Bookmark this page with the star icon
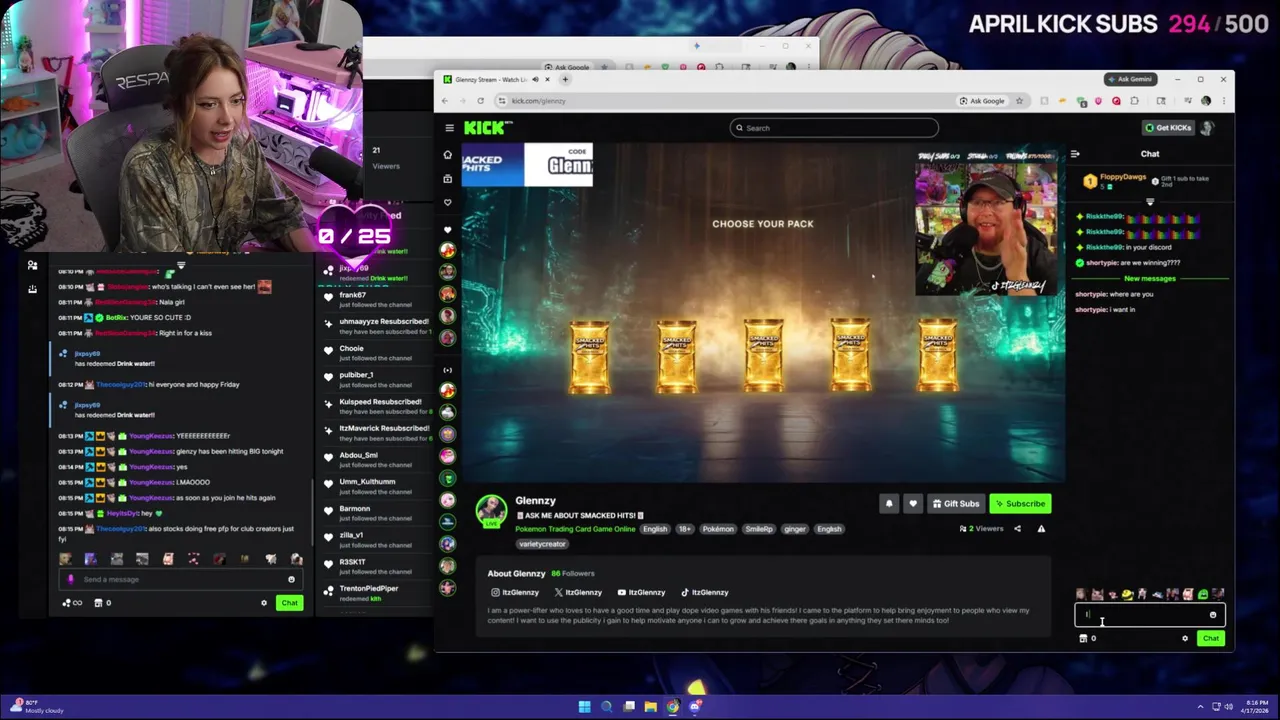 point(1019,101)
